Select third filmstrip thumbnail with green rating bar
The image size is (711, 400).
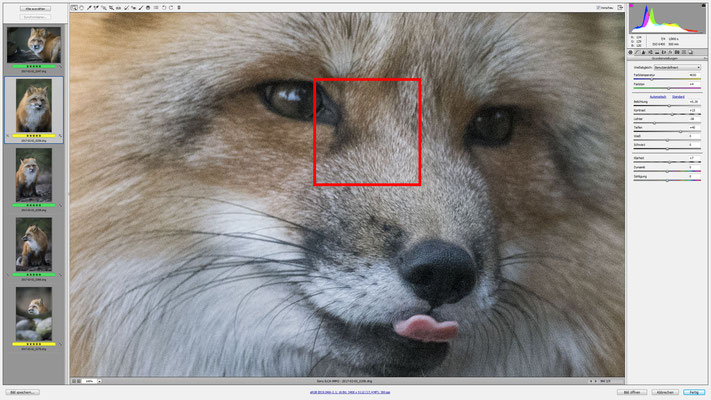point(34,175)
